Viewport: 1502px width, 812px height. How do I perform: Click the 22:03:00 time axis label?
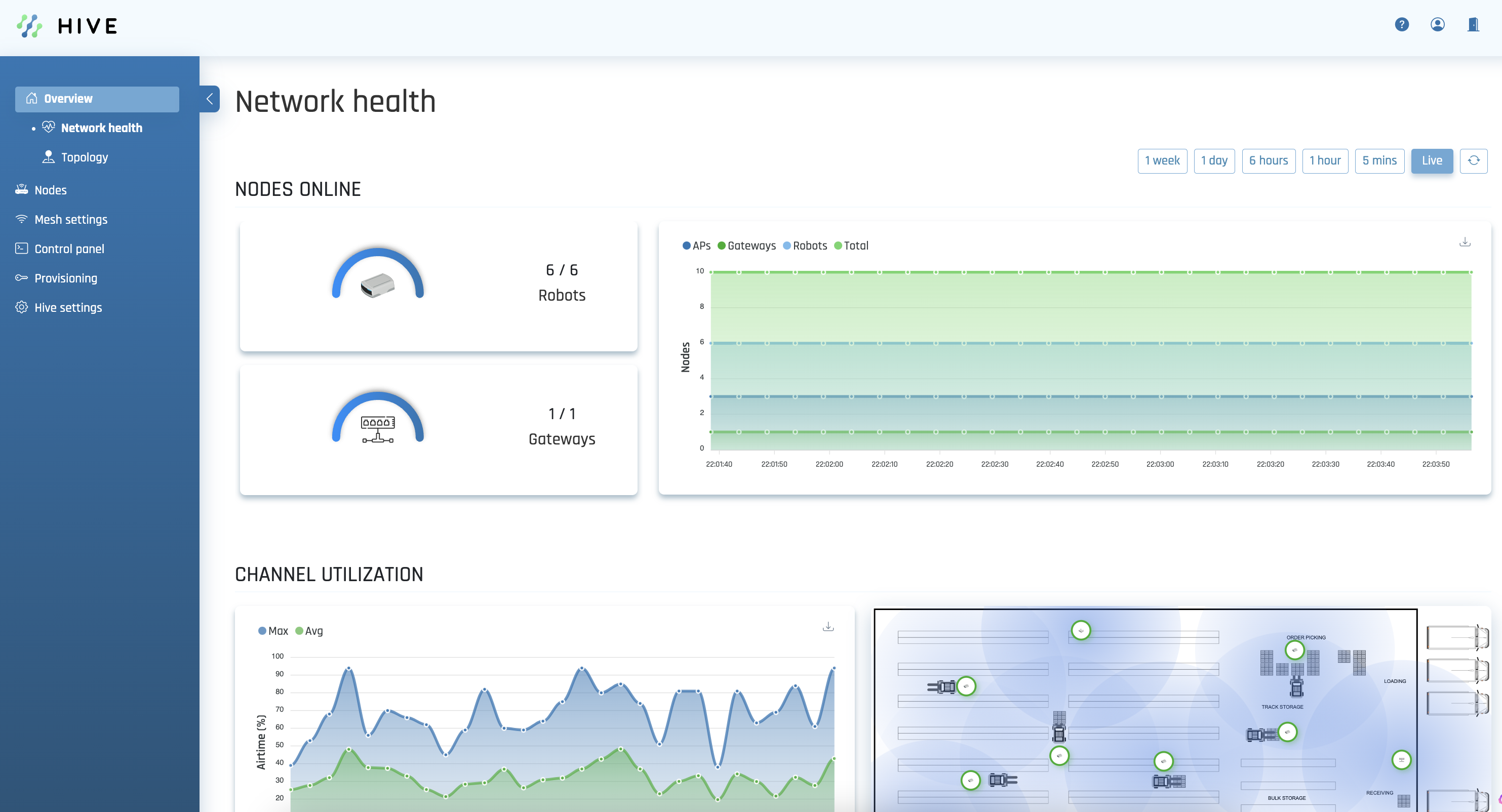point(1160,465)
